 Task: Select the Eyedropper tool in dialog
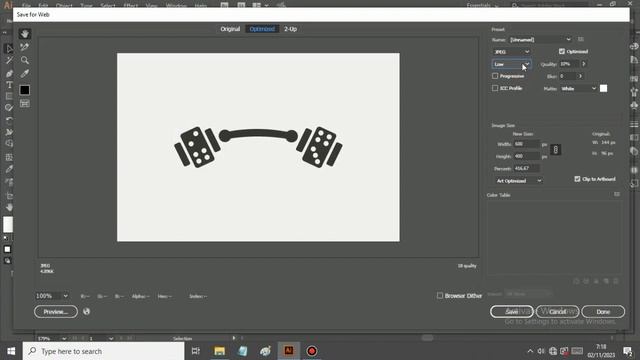tap(24, 74)
